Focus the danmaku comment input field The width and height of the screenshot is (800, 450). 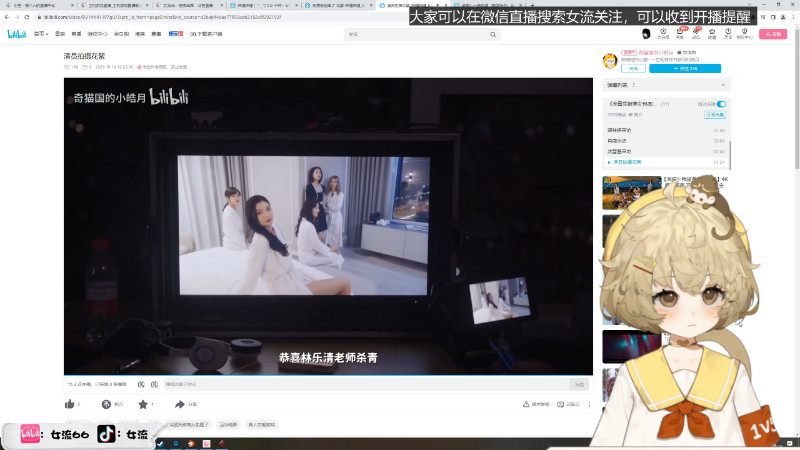(x=366, y=384)
